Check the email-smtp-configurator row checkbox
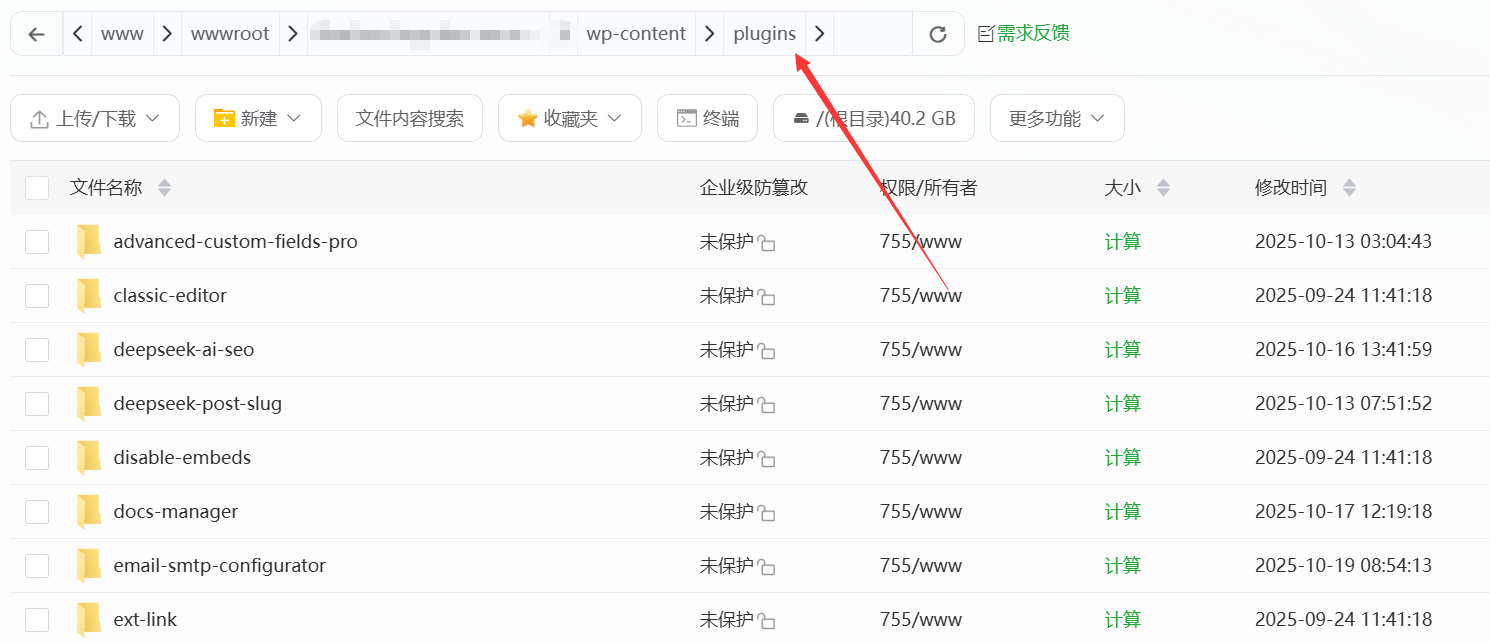Screen dimensions: 1490x642 pos(37,565)
